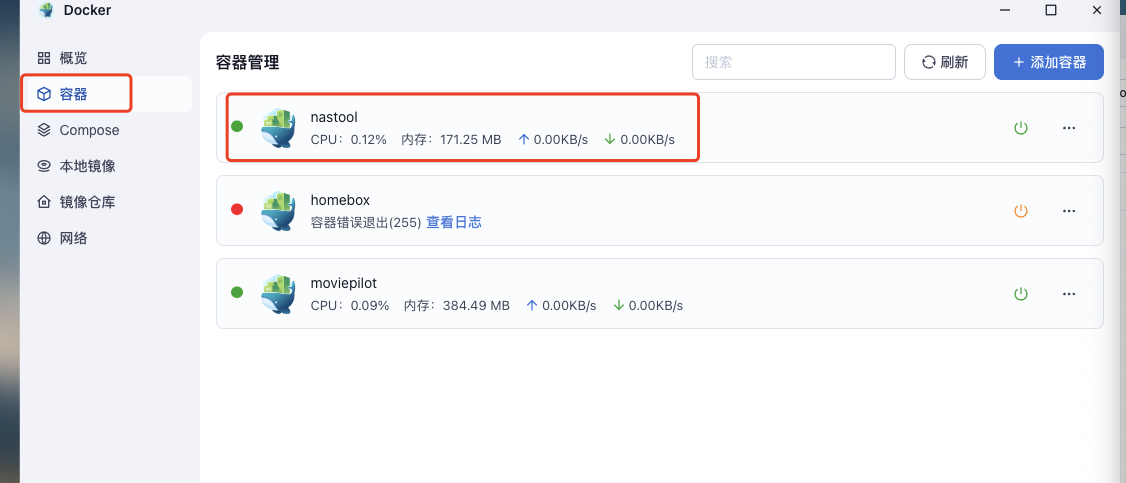Viewport: 1126px width, 483px height.
Task: Click moviepilot upload speed arrow
Action: pyautogui.click(x=532, y=305)
